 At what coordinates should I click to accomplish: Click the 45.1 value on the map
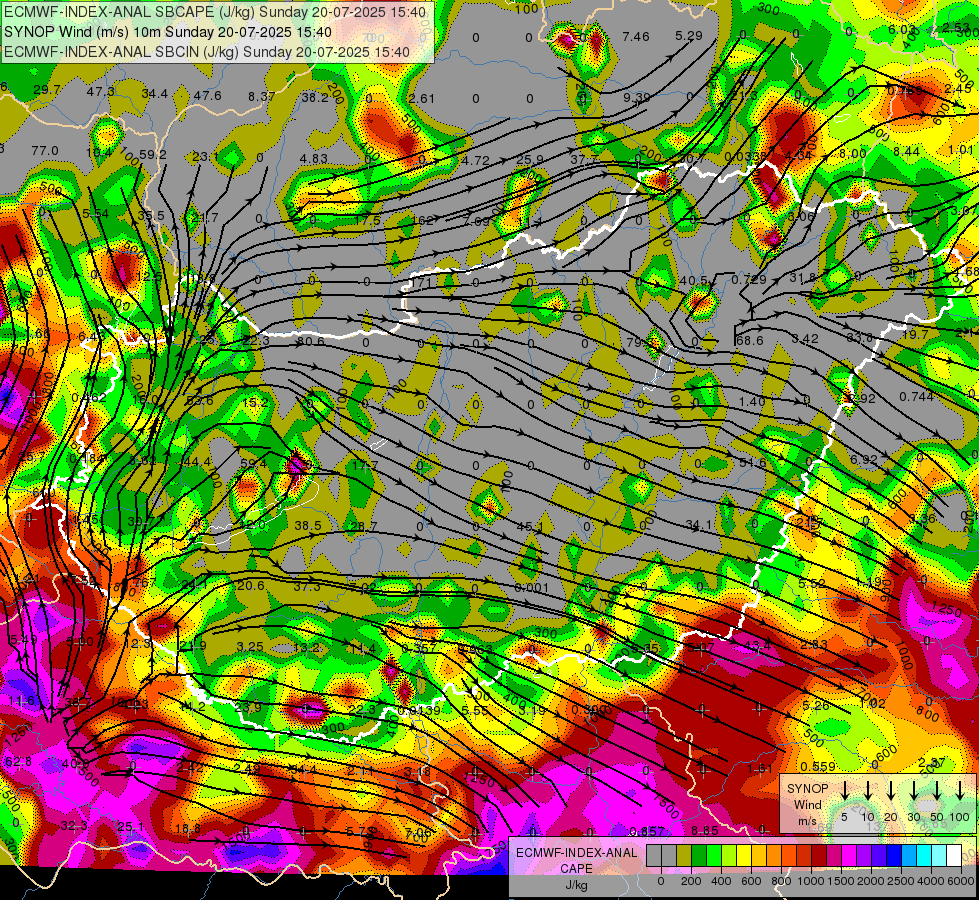(530, 528)
